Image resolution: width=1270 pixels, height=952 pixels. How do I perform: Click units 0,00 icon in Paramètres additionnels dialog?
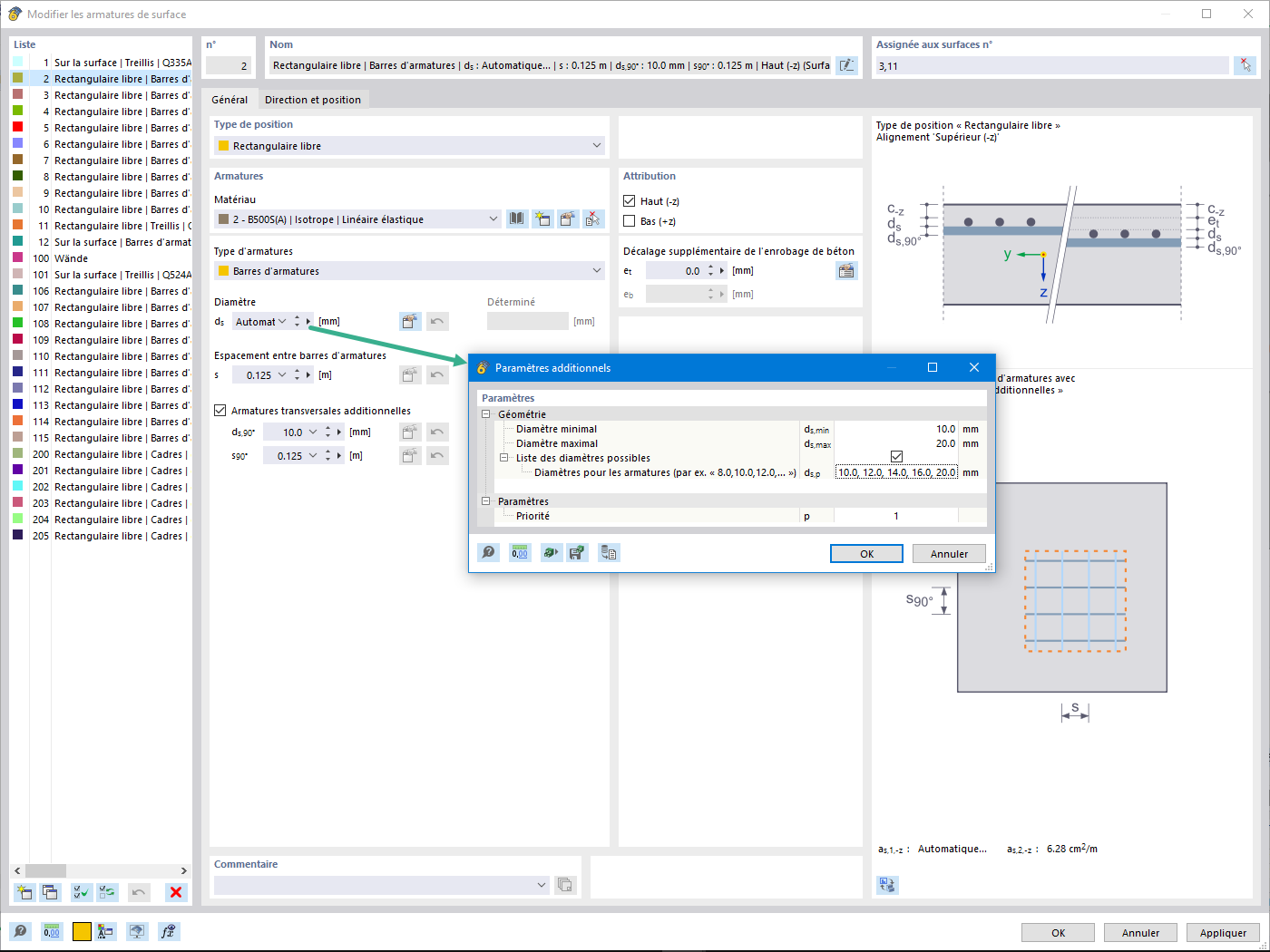click(x=520, y=552)
